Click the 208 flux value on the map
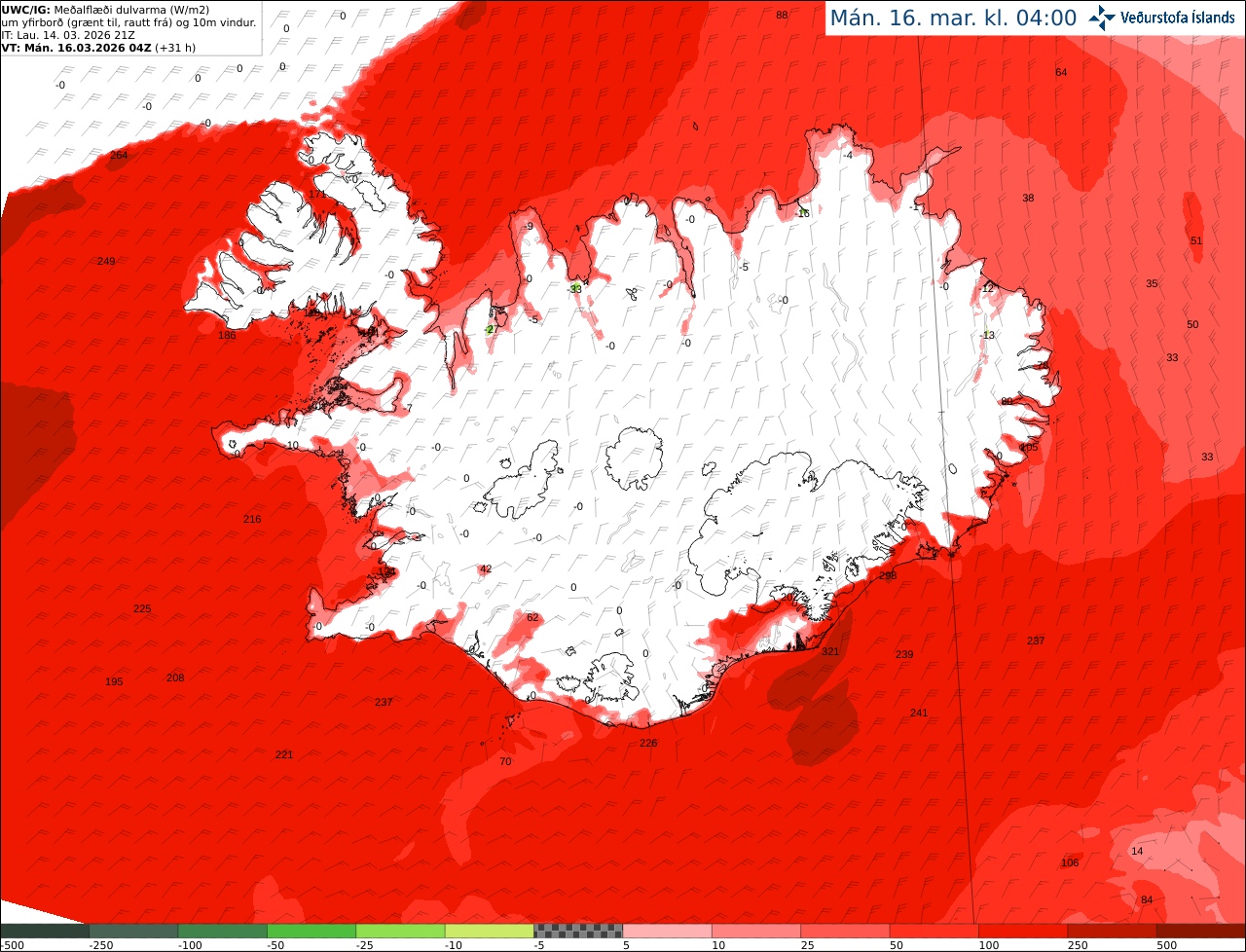Screen dimensions: 1246x952 point(175,678)
